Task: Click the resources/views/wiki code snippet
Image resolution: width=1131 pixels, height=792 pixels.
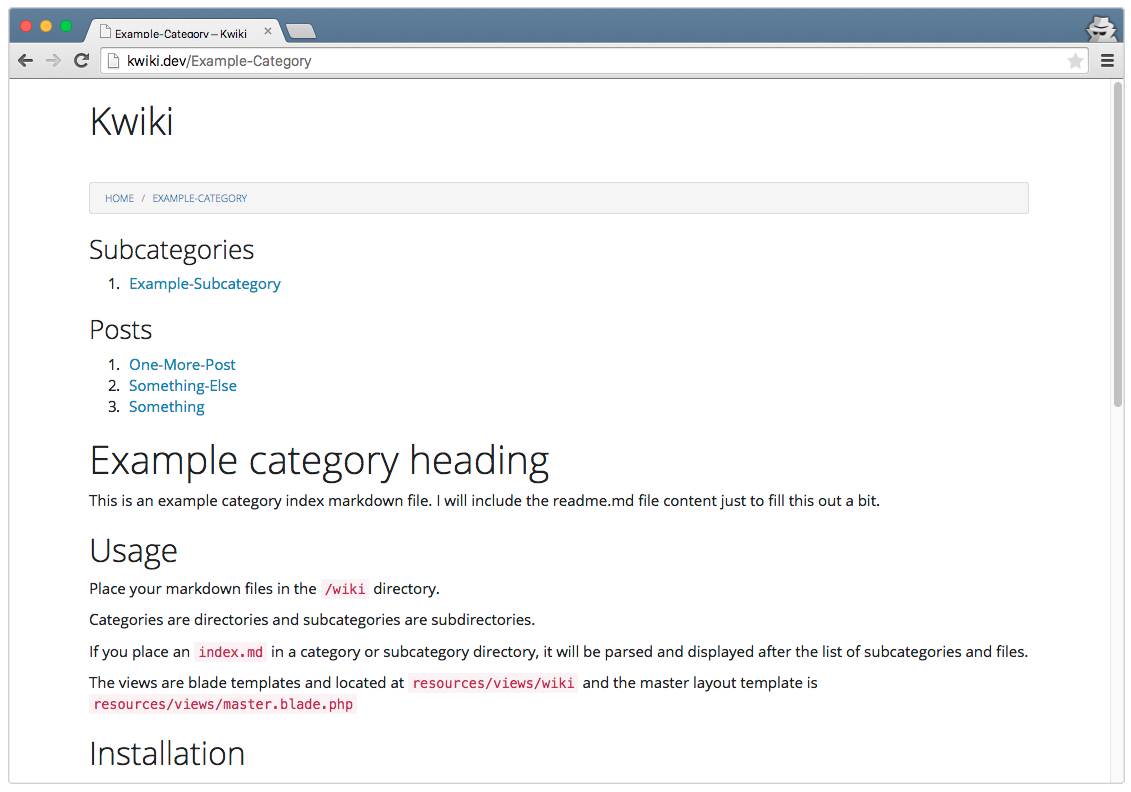Action: [493, 683]
